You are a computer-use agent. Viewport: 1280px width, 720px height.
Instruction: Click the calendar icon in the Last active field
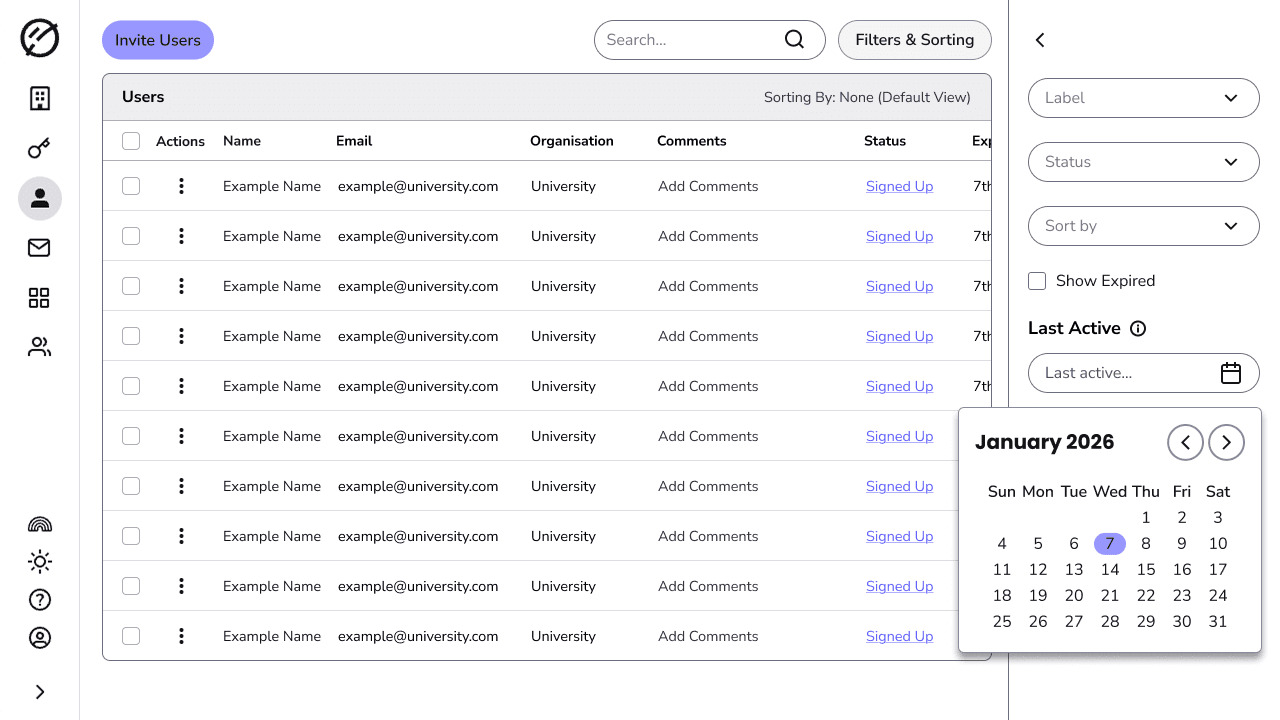click(x=1231, y=373)
